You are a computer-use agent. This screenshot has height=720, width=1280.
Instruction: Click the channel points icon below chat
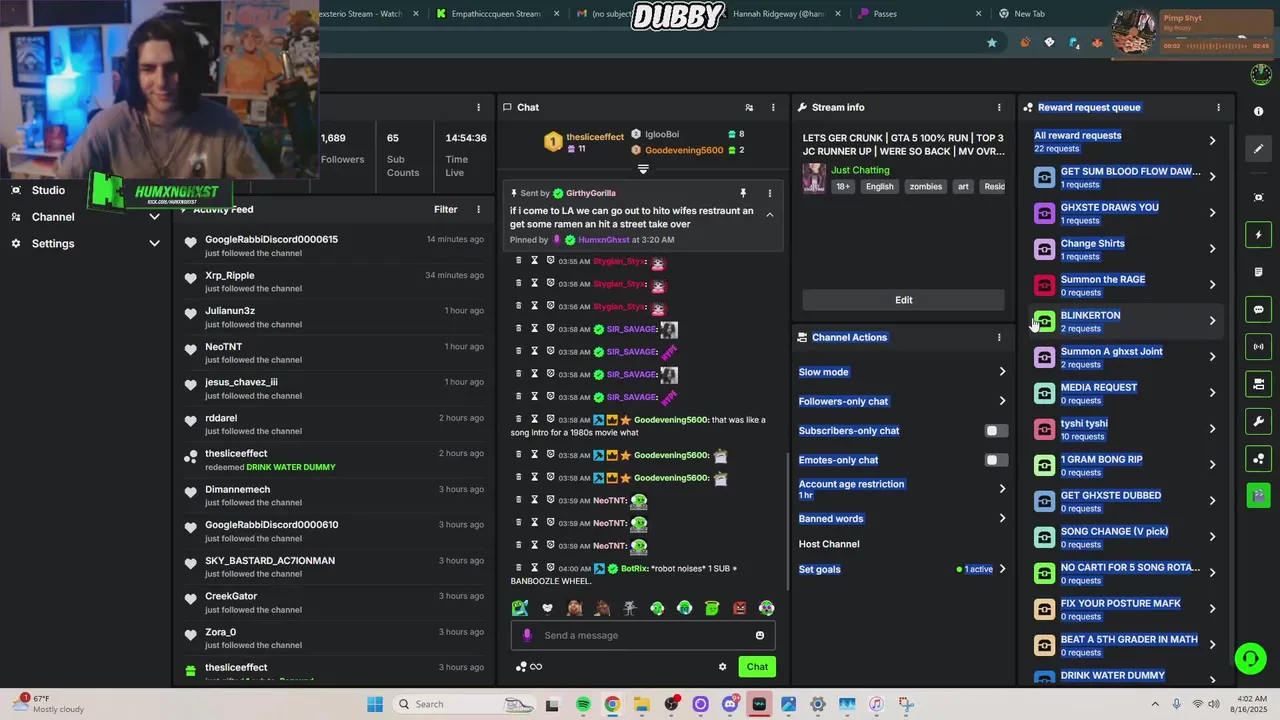point(521,667)
